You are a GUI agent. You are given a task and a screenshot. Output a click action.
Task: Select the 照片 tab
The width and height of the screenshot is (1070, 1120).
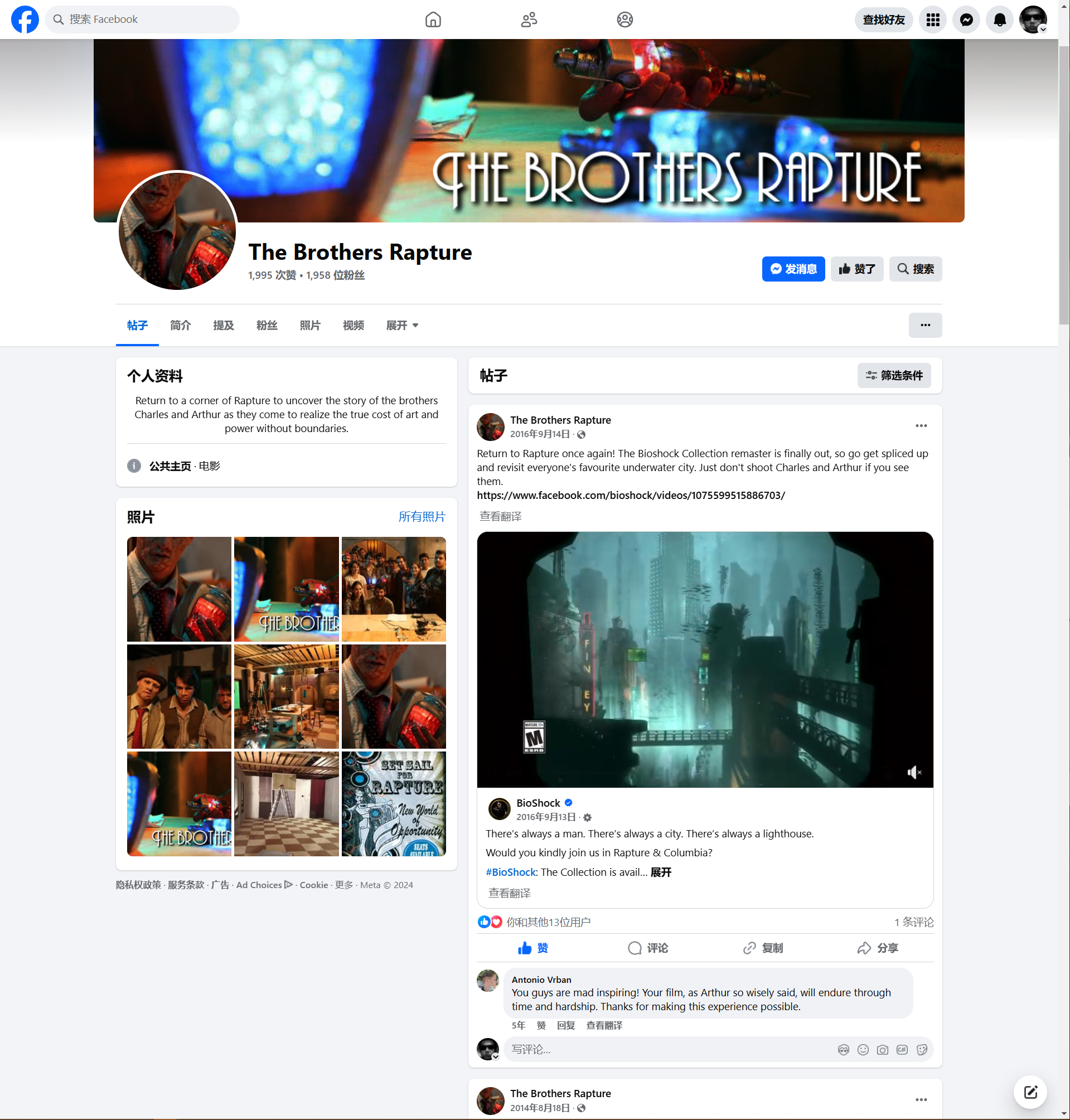(310, 325)
